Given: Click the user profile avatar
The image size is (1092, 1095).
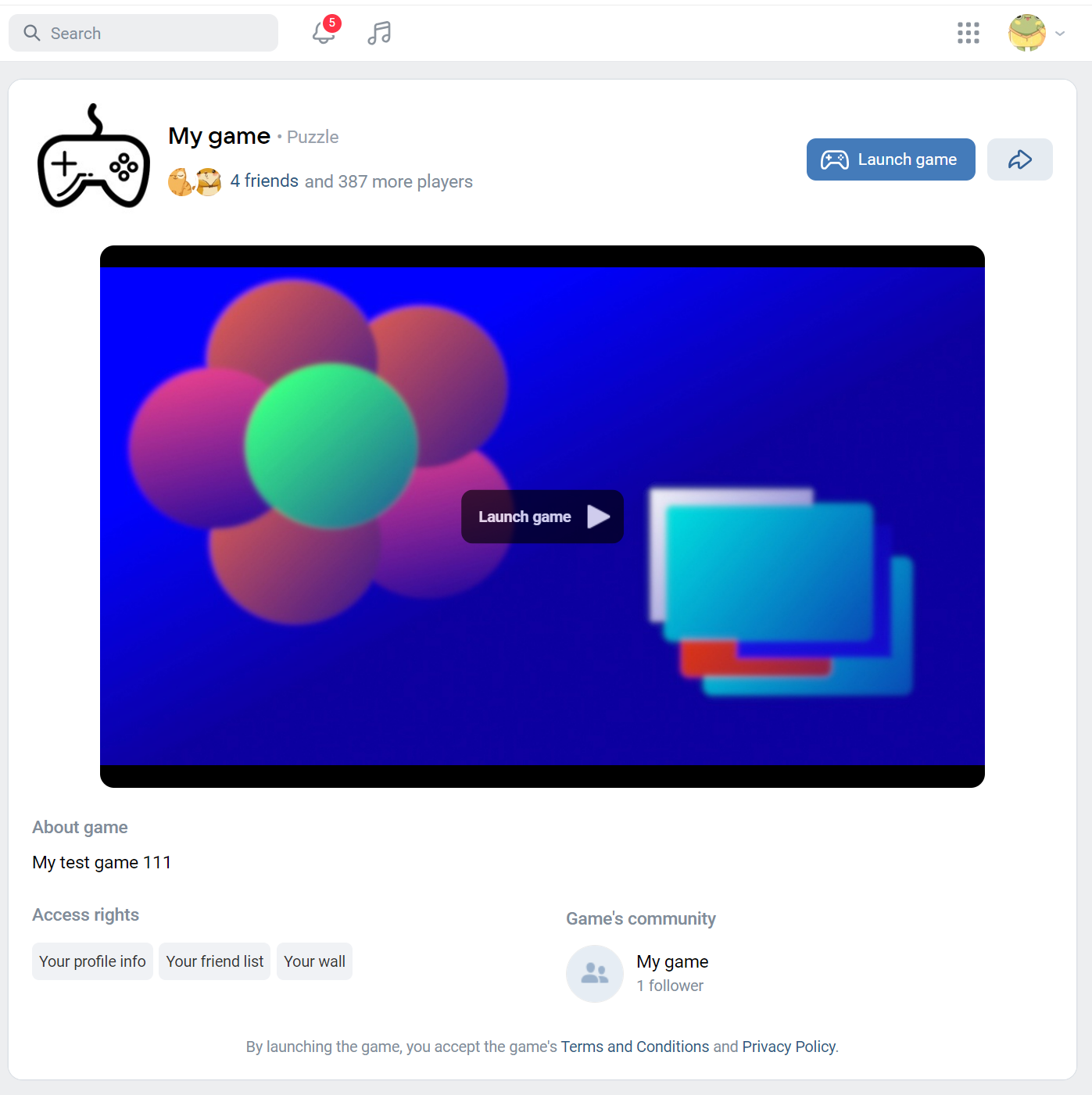Looking at the screenshot, I should click(1027, 33).
